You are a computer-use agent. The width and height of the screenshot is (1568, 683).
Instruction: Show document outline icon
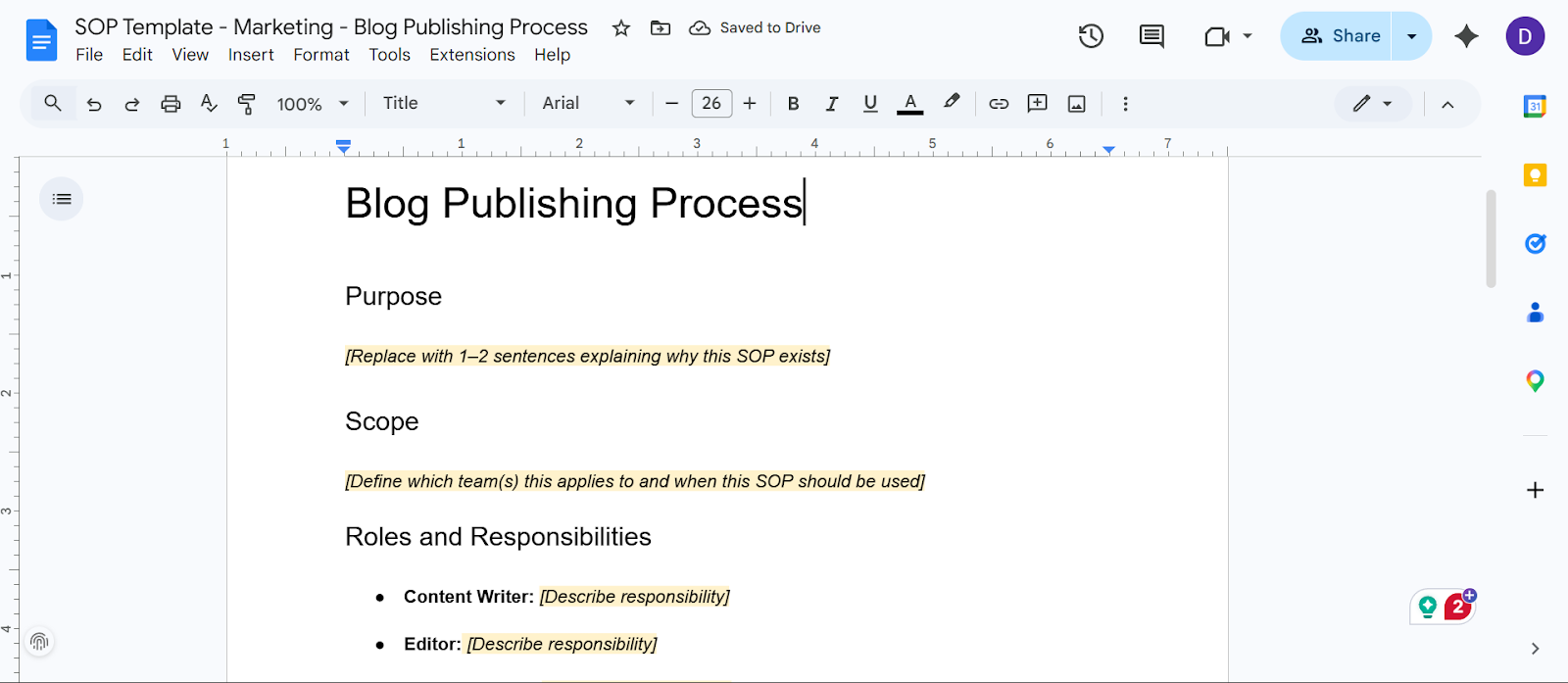[62, 199]
